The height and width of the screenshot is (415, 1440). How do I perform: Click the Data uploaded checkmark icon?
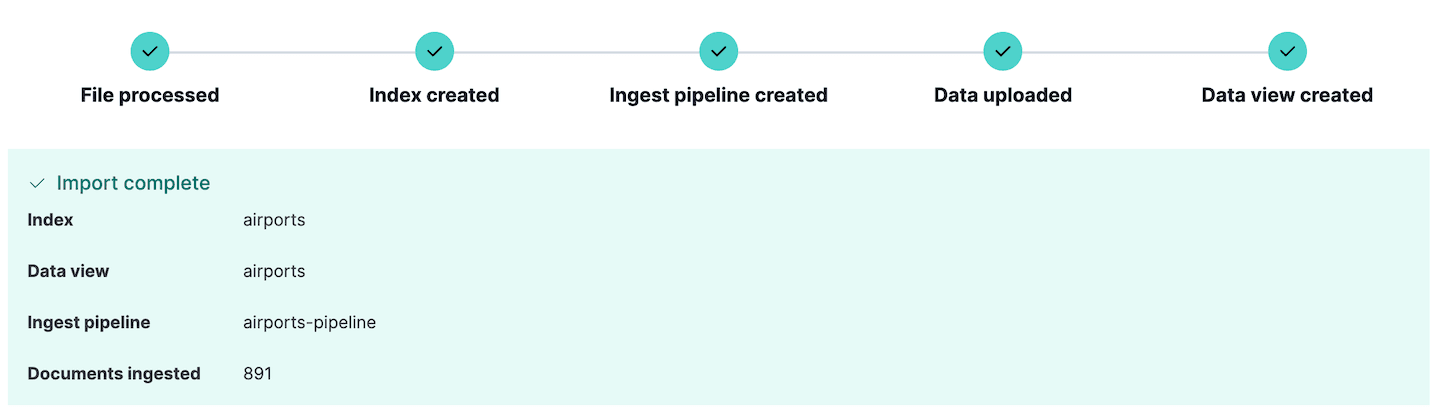[1003, 51]
